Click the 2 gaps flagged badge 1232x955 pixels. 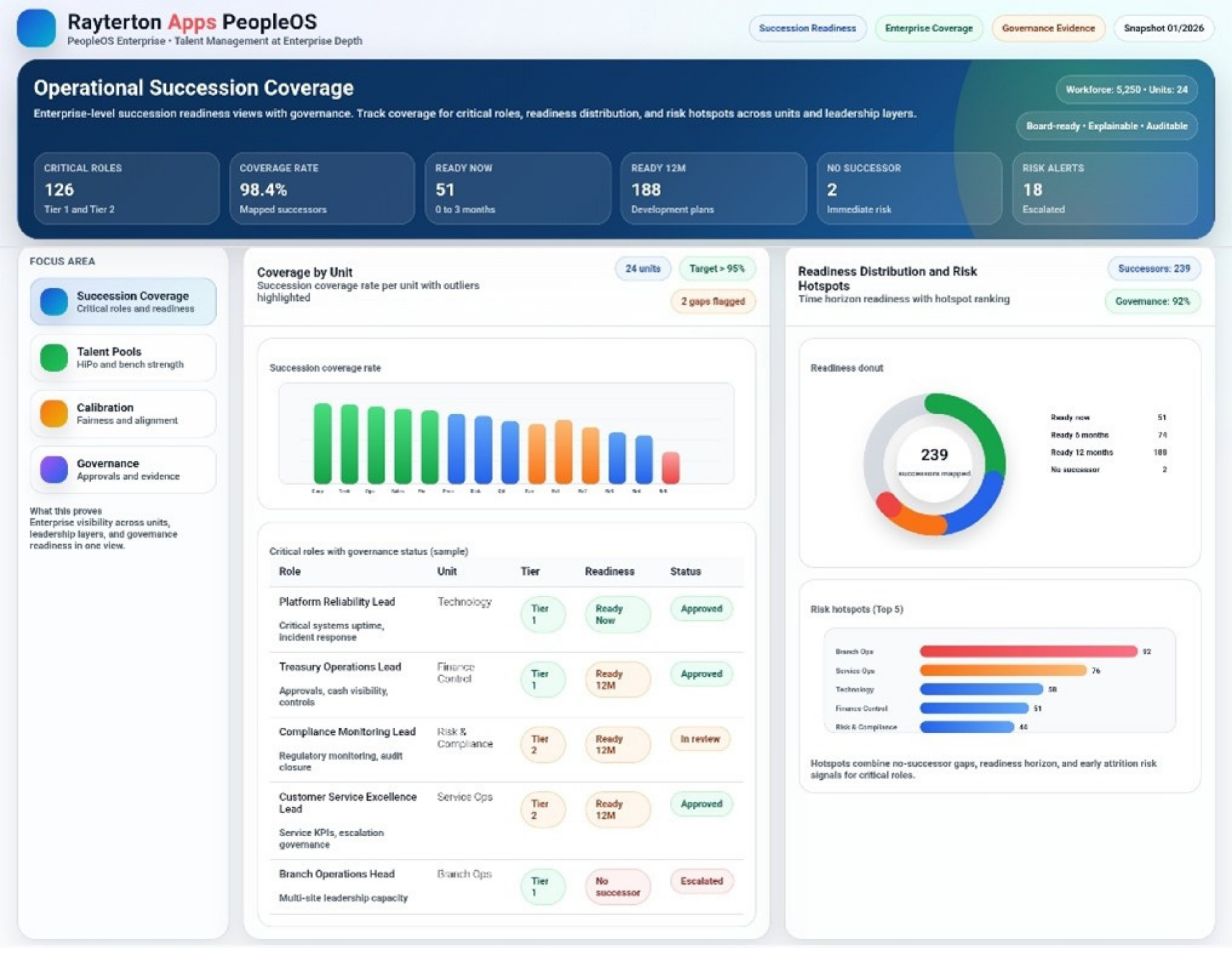[x=714, y=302]
